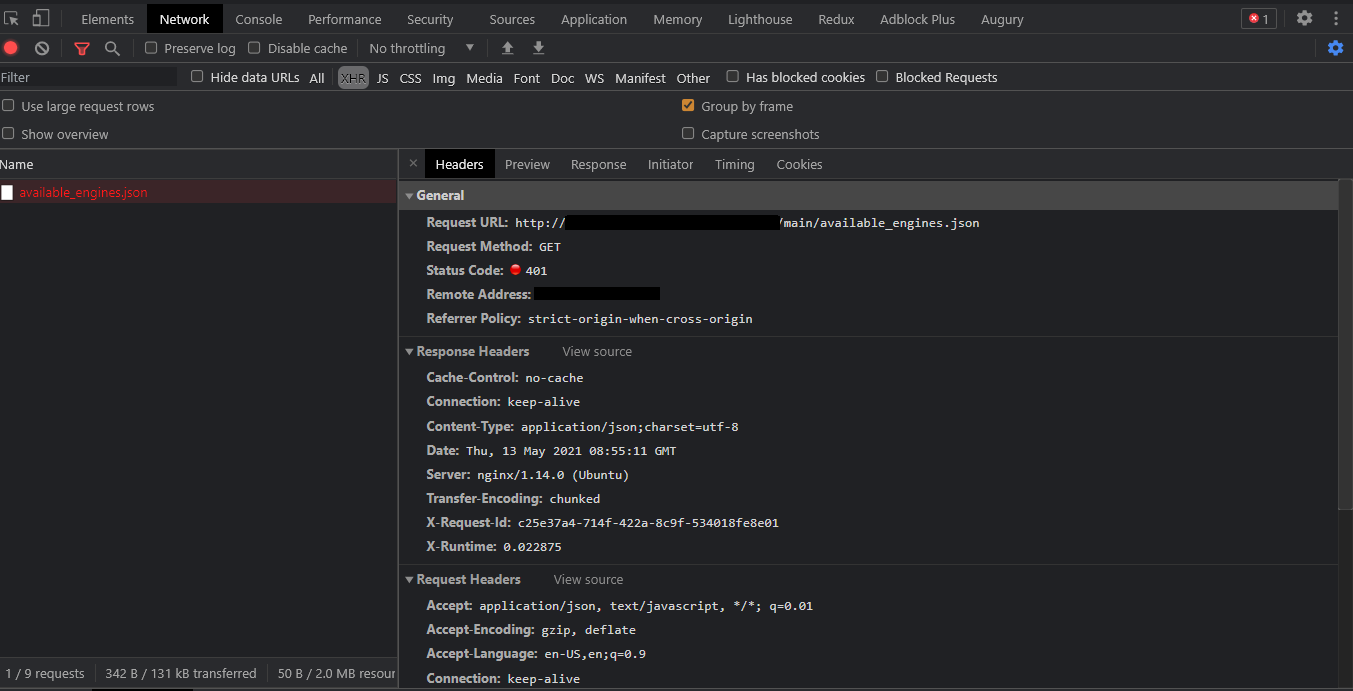
Task: Clear the network log
Action: pos(41,47)
